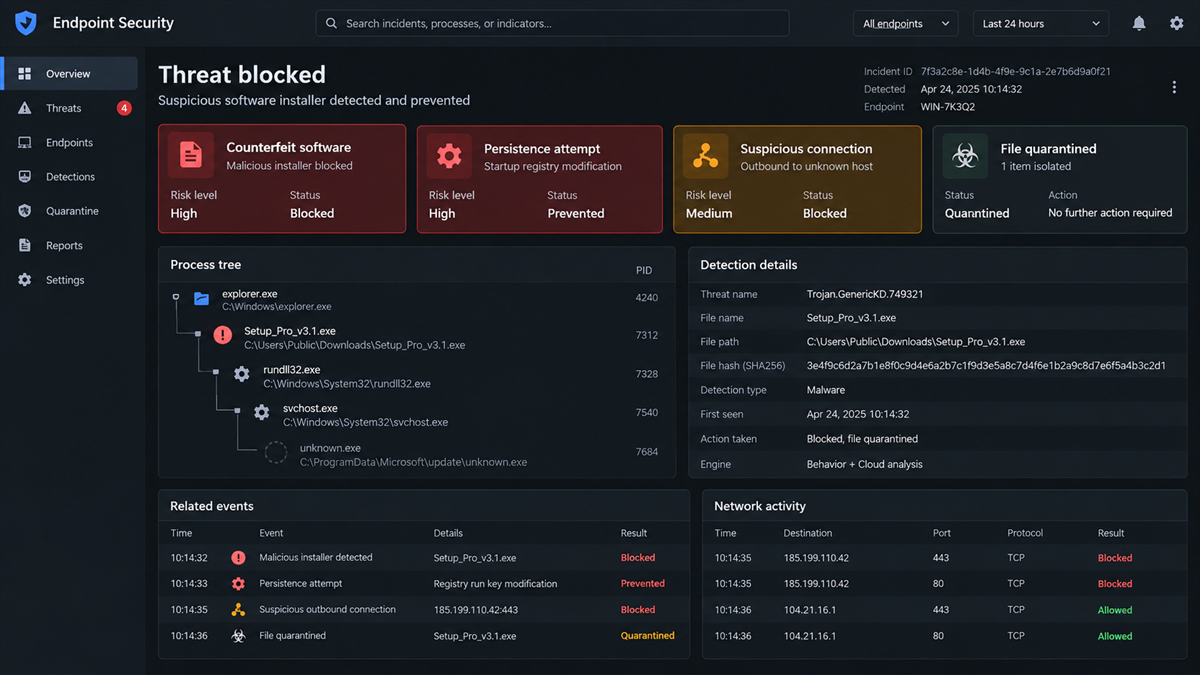Click the Reports document icon
1200x675 pixels.
pos(25,246)
